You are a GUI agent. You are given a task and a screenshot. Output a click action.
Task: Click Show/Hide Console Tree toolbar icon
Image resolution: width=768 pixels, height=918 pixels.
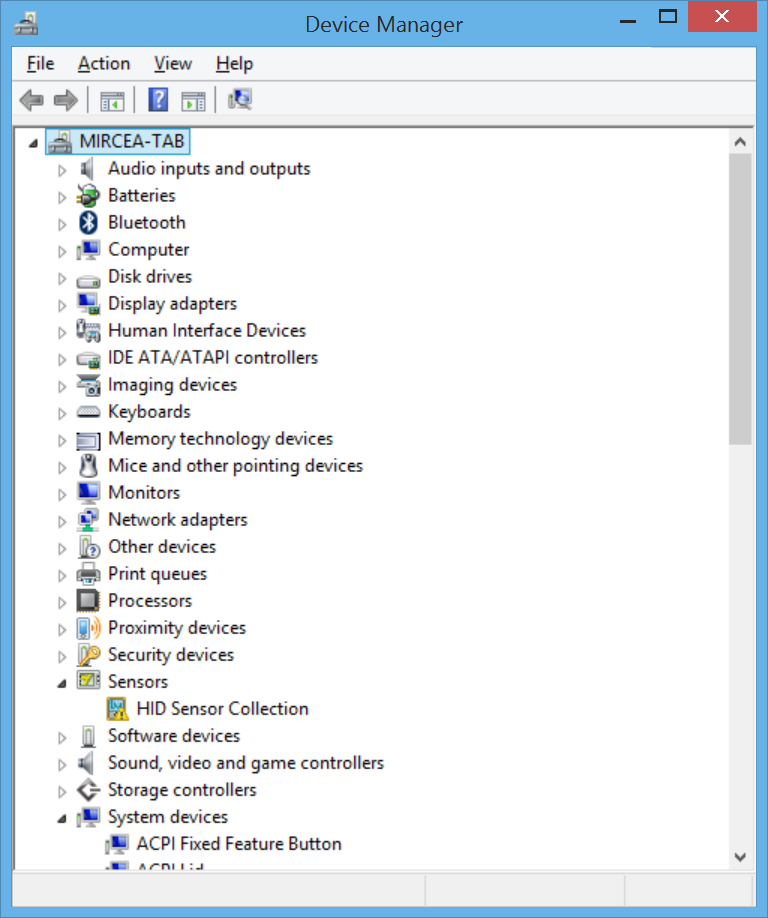tap(111, 100)
